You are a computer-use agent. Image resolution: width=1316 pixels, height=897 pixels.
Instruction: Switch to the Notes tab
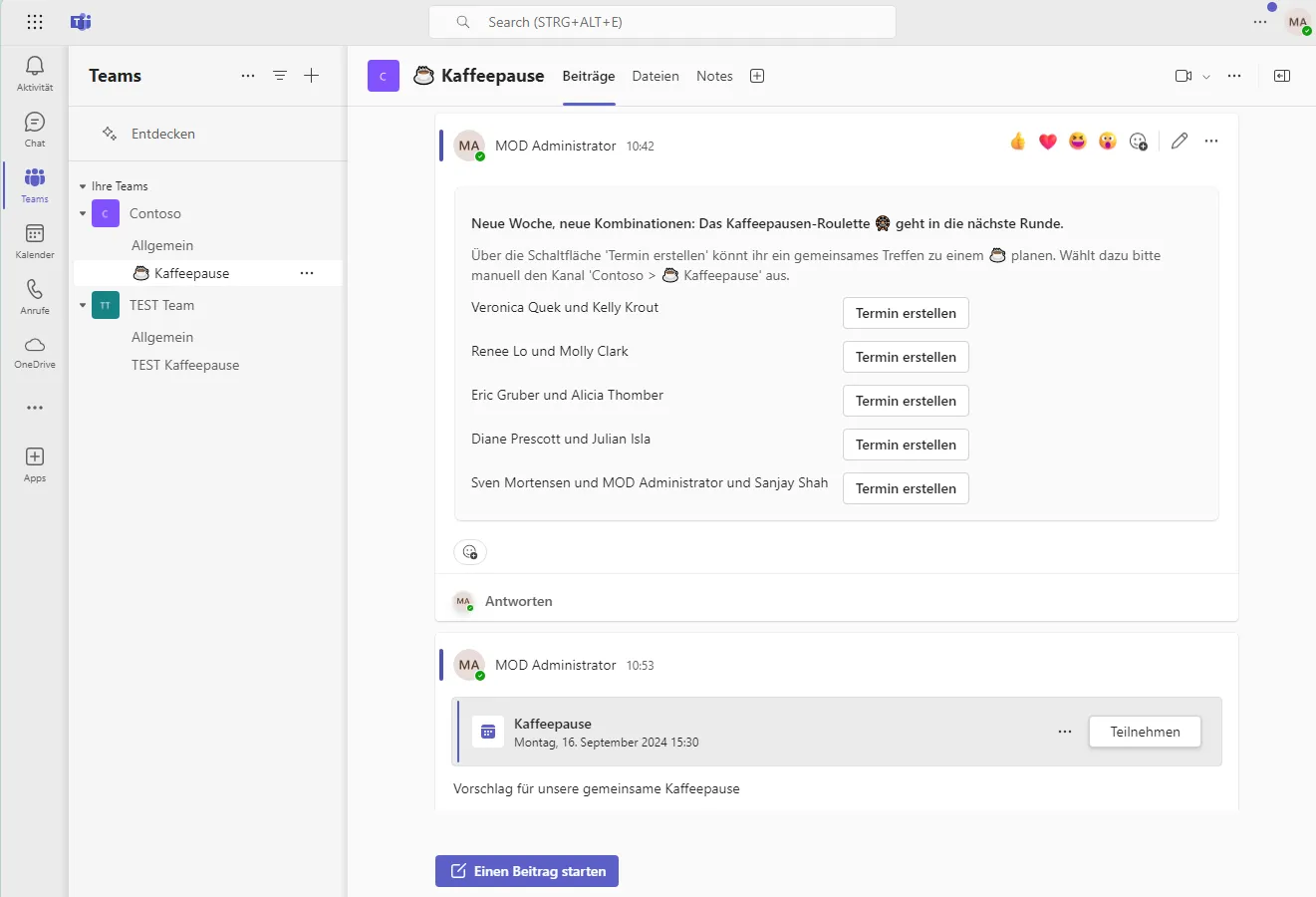(714, 76)
